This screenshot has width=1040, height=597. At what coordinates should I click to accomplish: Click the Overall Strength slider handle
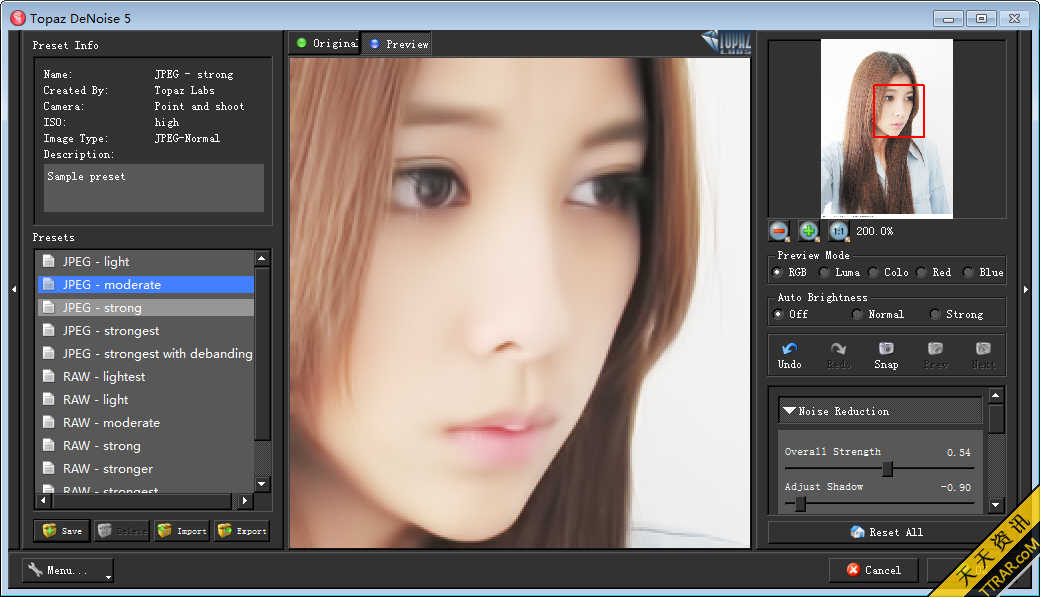coord(887,469)
